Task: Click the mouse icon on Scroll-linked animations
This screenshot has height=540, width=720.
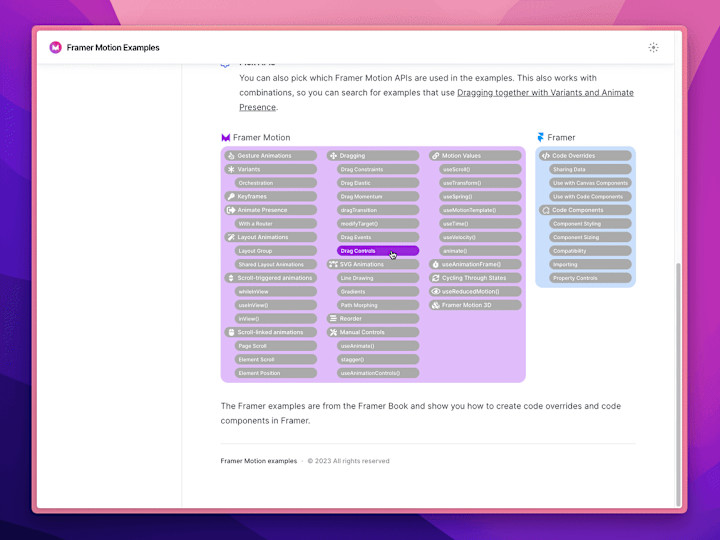Action: [x=231, y=332]
